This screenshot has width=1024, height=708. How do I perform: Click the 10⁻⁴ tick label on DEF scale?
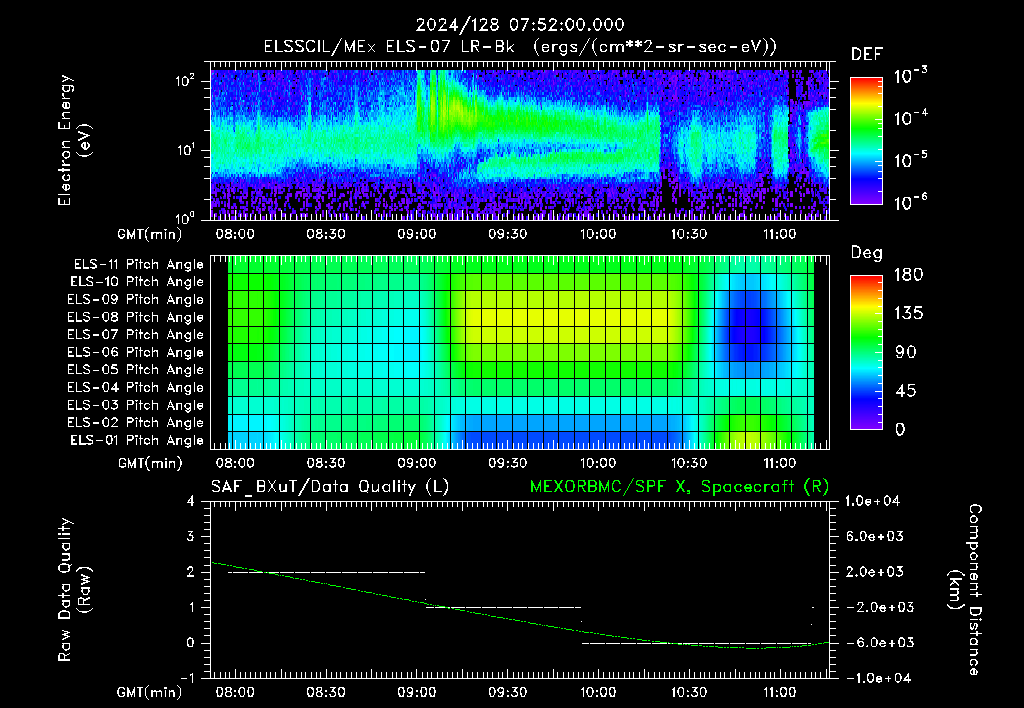[910, 118]
